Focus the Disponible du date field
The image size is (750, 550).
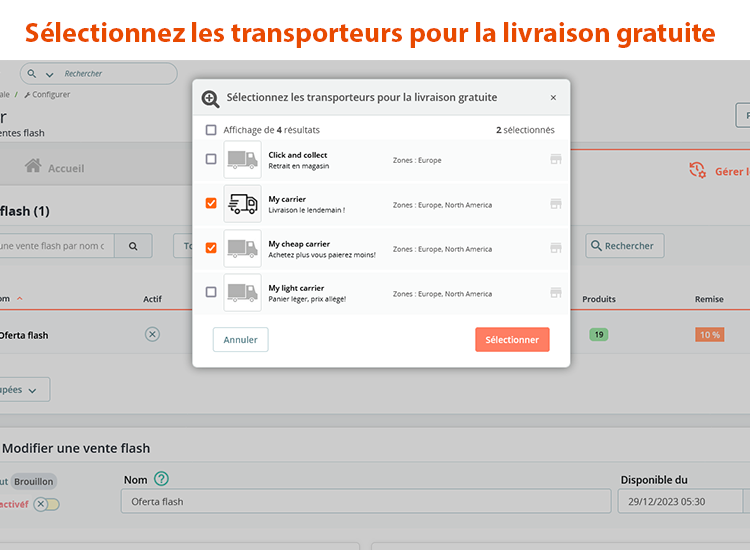pos(680,501)
